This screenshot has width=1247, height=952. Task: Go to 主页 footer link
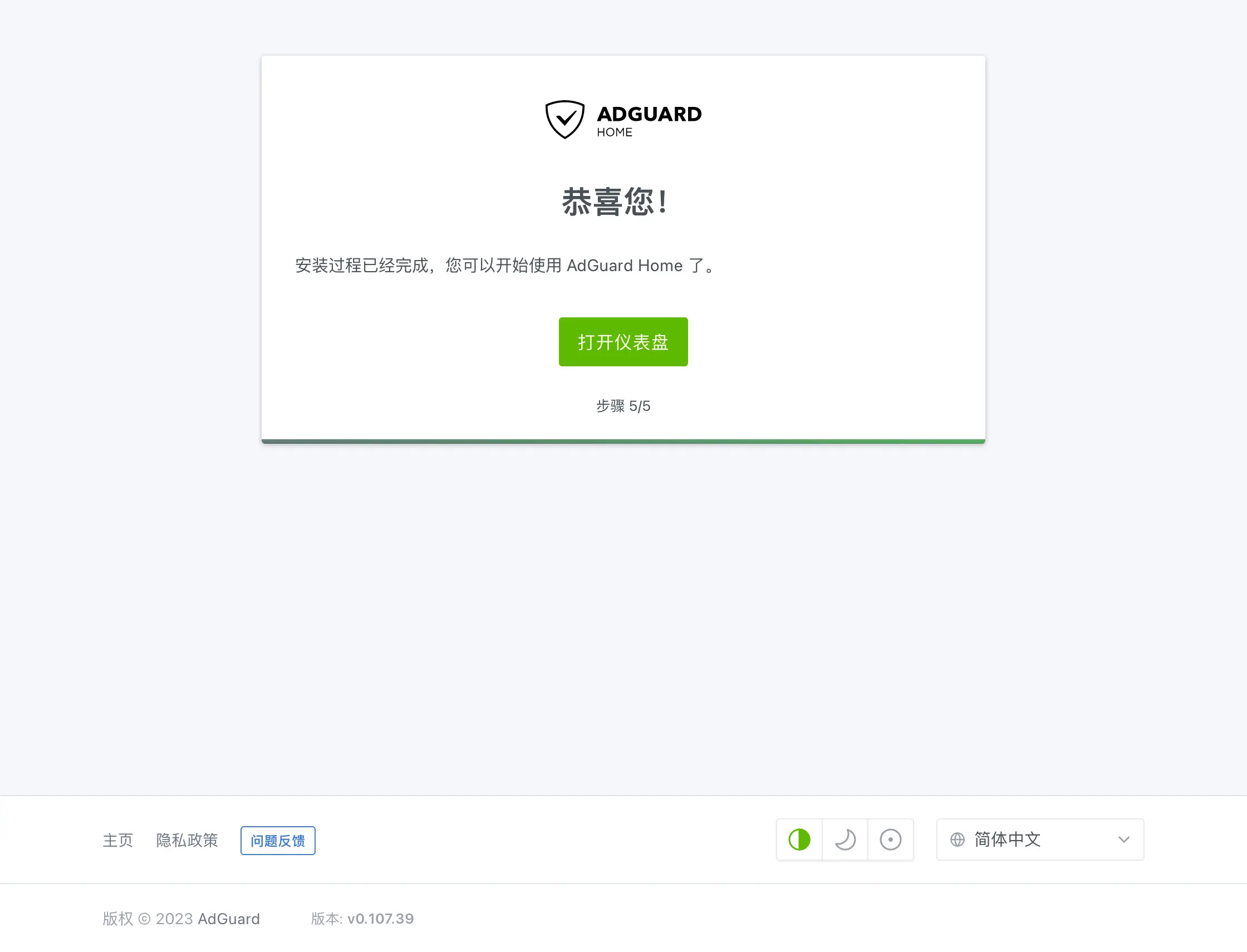[x=118, y=840]
